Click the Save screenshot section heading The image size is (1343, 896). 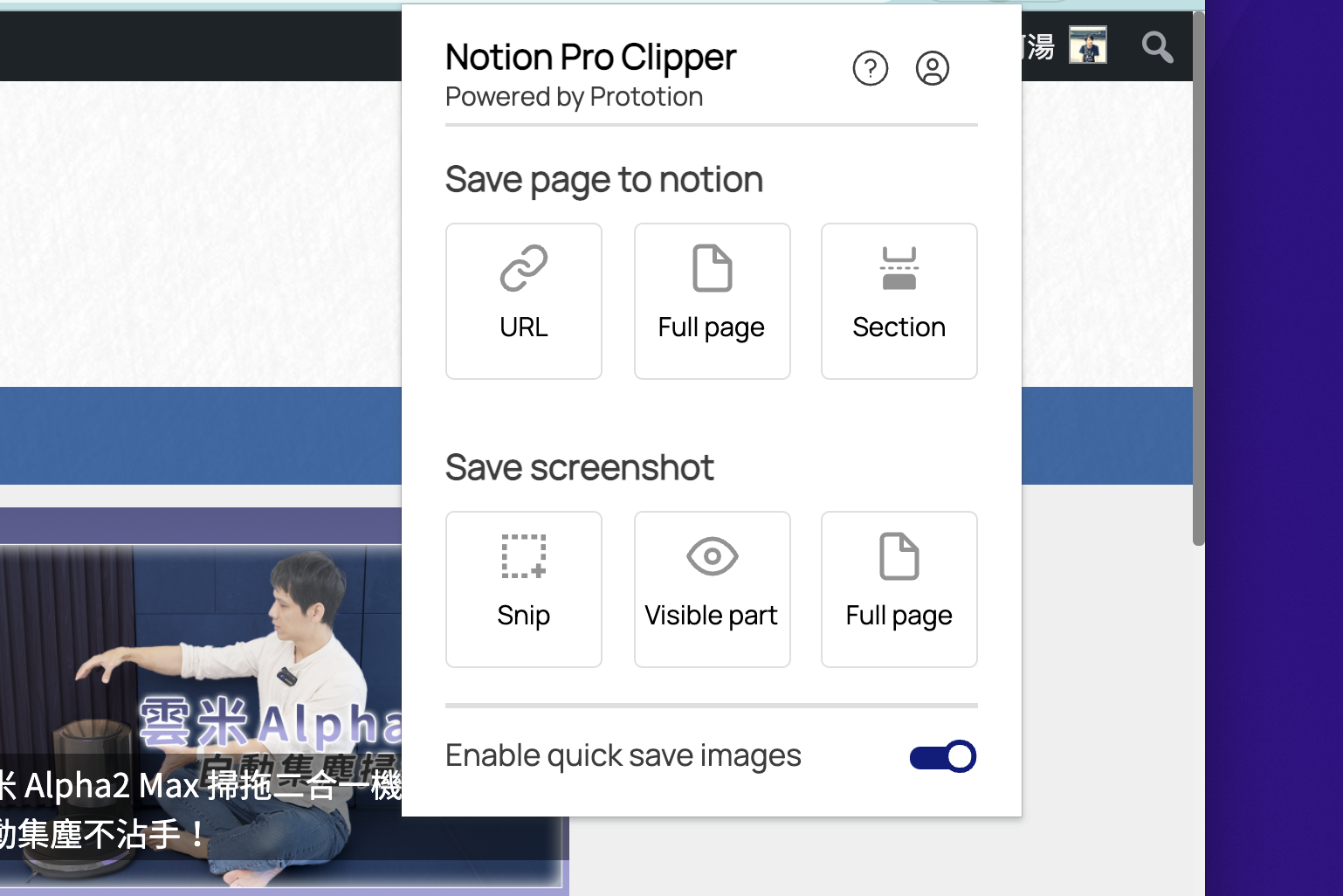point(579,467)
